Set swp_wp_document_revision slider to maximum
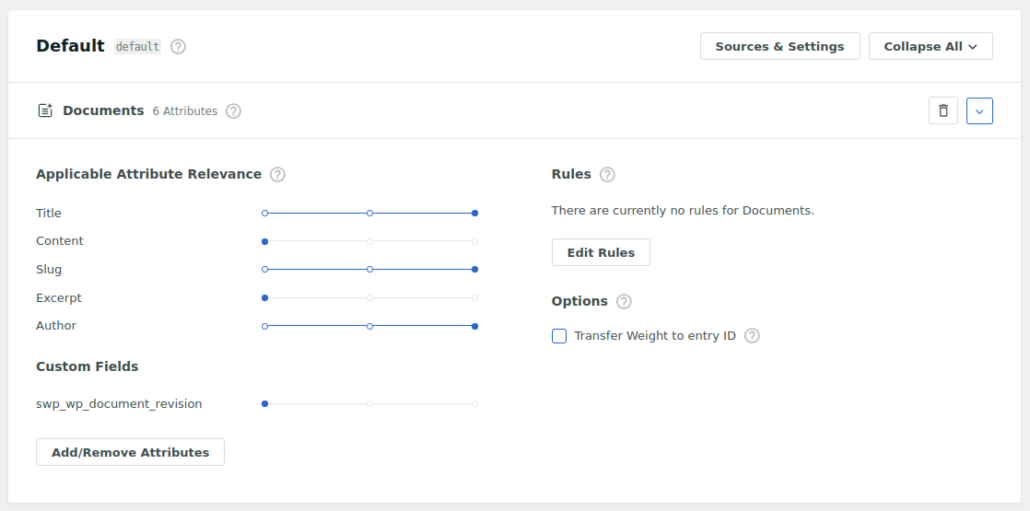 click(x=475, y=404)
